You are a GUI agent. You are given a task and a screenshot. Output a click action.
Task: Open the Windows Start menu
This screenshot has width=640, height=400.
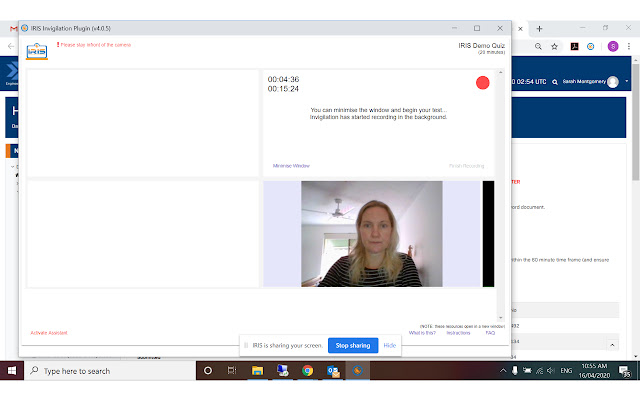12,371
